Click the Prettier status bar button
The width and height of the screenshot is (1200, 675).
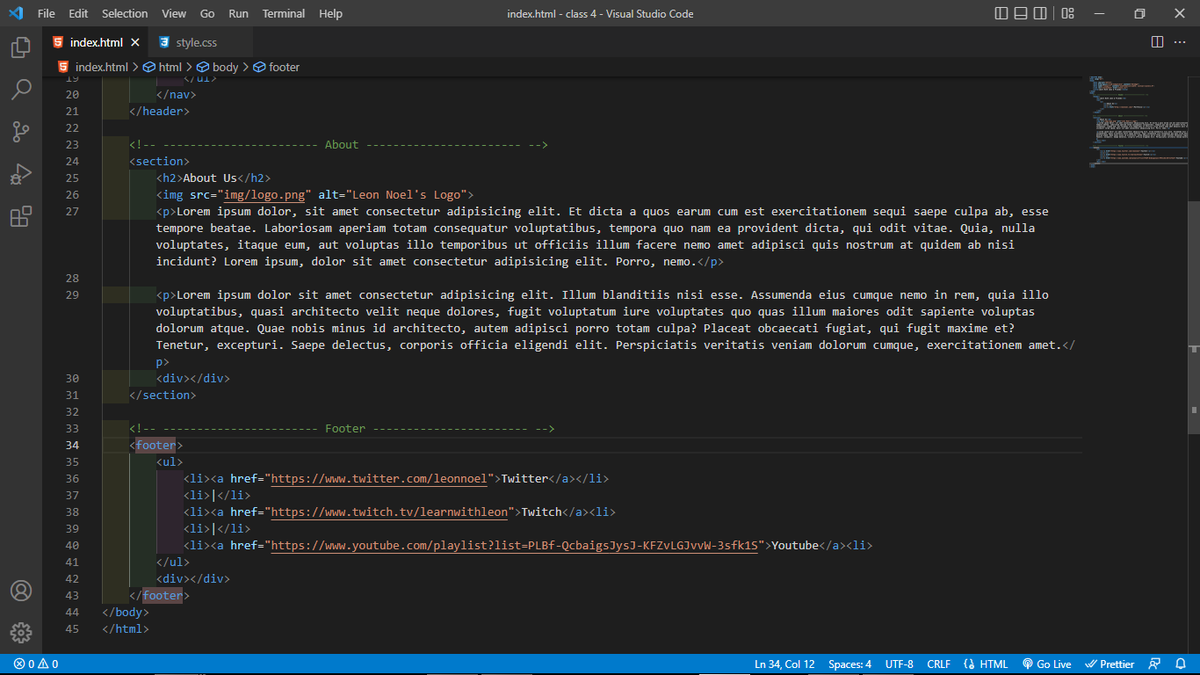point(1108,664)
